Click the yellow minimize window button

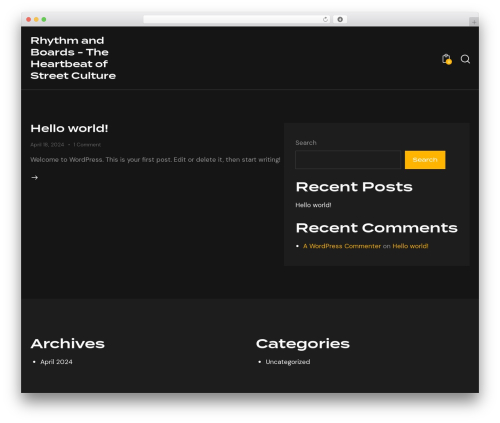click(x=36, y=19)
